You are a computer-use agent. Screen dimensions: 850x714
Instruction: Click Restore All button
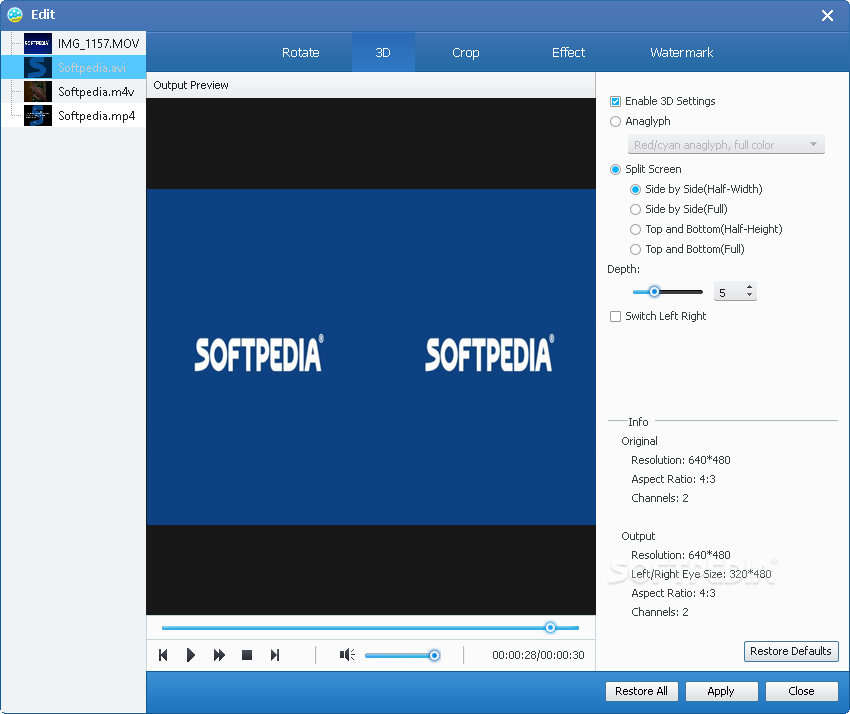641,691
